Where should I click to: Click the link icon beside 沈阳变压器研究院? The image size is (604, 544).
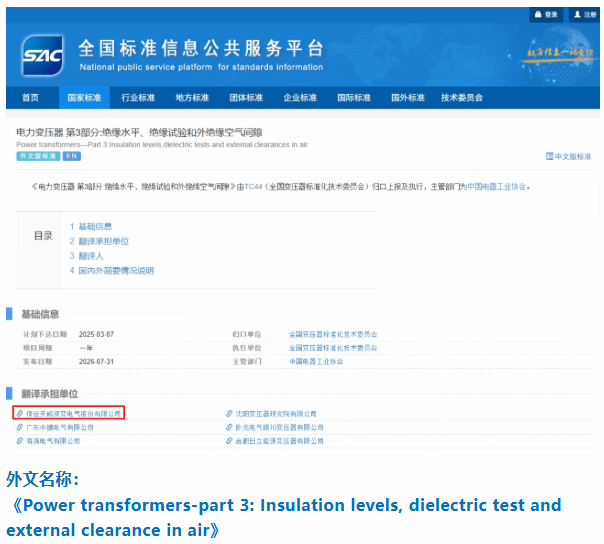pos(229,413)
